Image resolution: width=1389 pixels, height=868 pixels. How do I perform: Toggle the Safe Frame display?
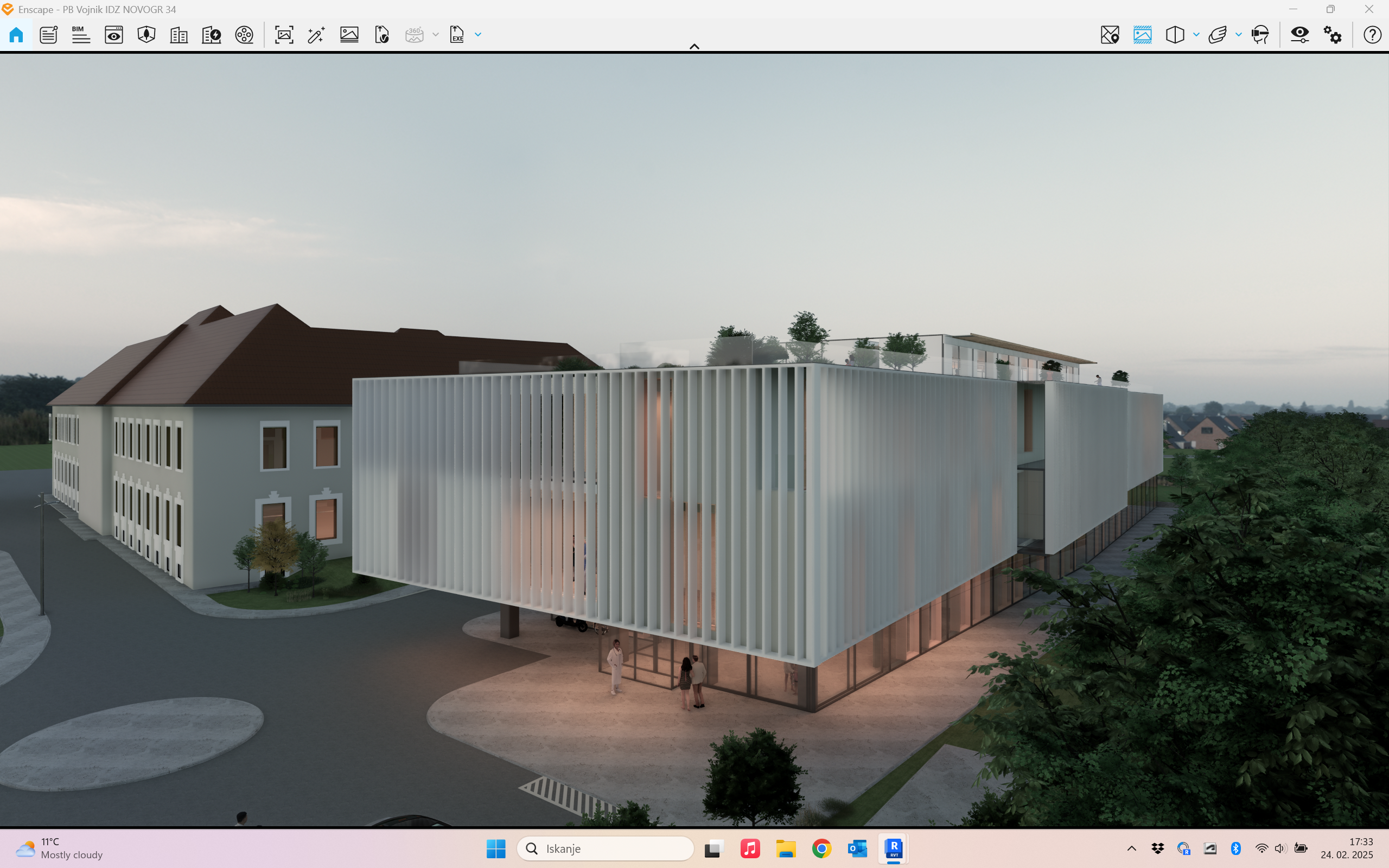pyautogui.click(x=1142, y=35)
